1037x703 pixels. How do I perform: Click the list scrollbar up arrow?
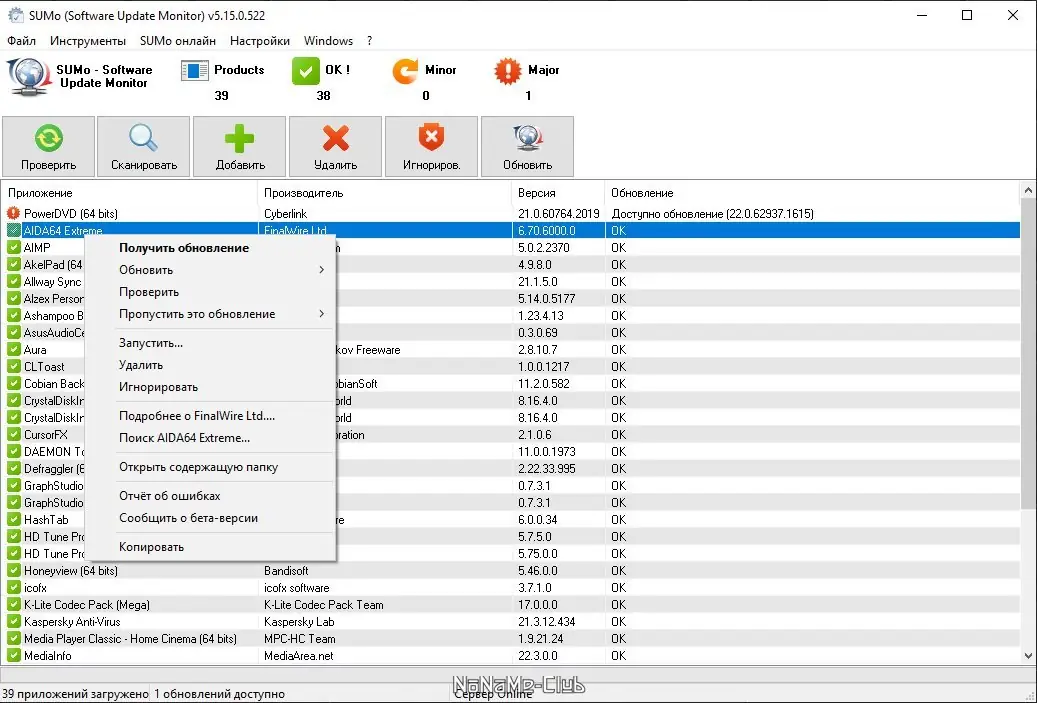point(1028,190)
